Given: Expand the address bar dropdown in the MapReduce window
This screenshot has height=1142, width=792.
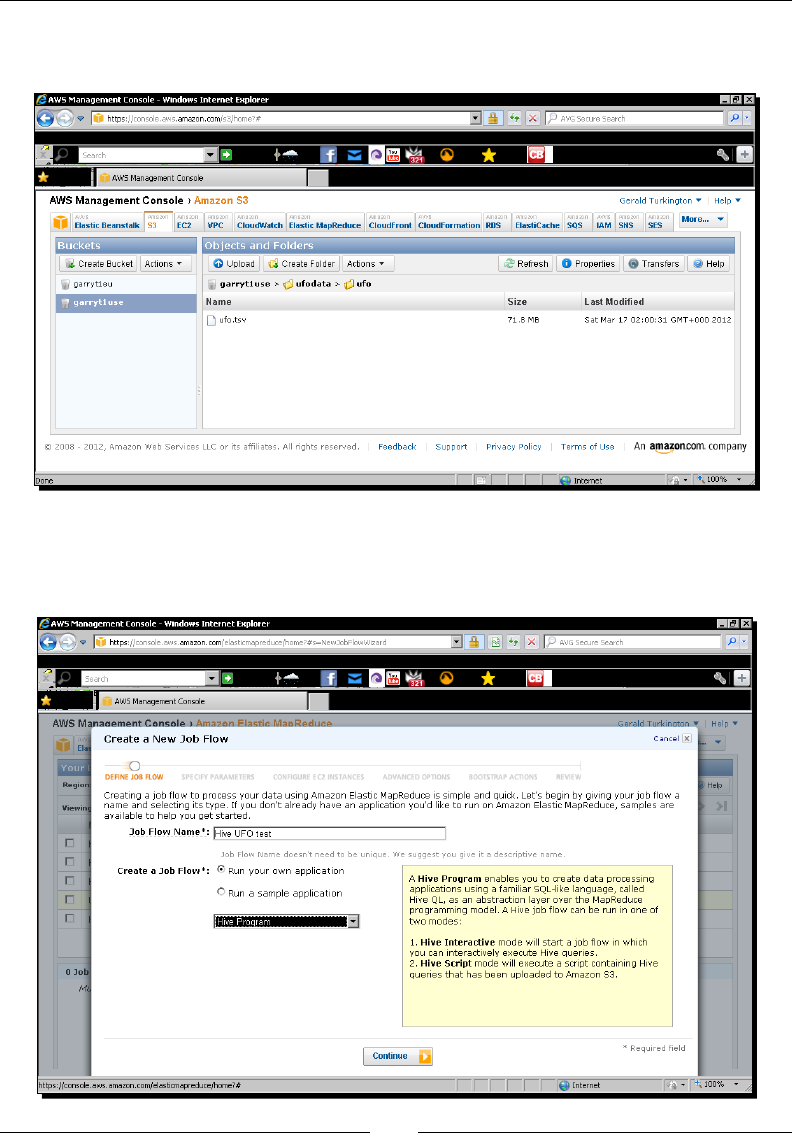Looking at the screenshot, I should 457,642.
